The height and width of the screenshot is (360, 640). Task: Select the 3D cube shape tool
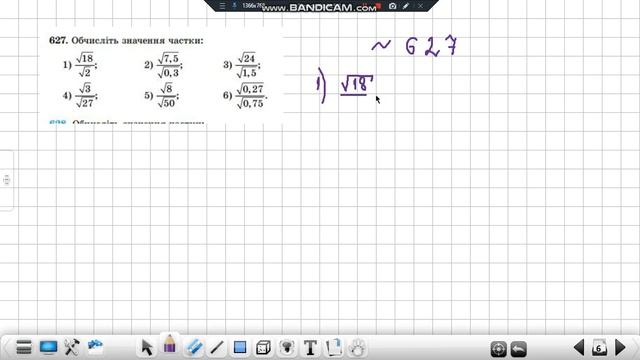pos(263,348)
